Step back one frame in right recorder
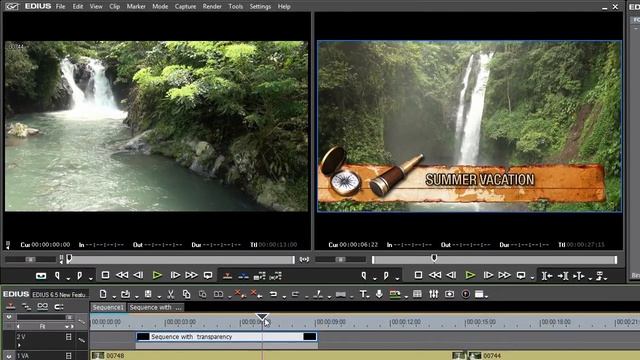The height and width of the screenshot is (360, 640). (x=451, y=275)
